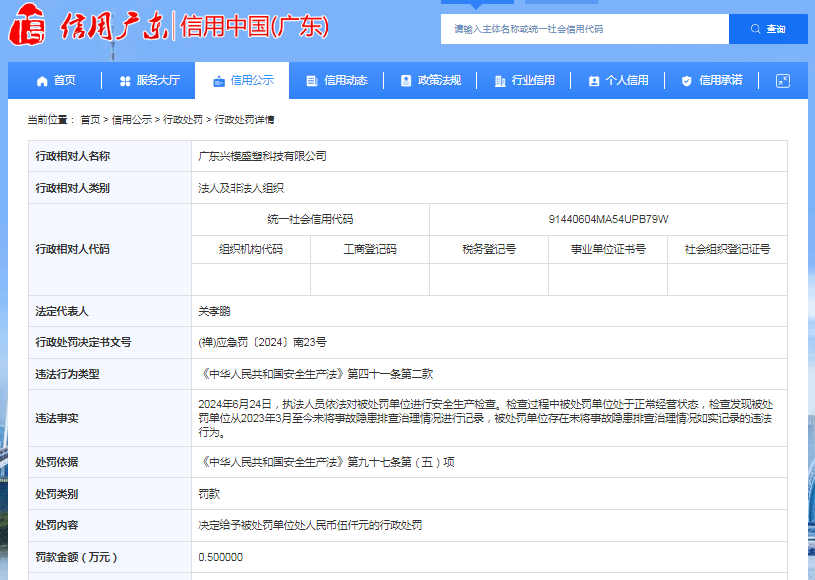This screenshot has height=580, width=815.
Task: Click the 首页 breadcrumb link
Action: (90, 120)
